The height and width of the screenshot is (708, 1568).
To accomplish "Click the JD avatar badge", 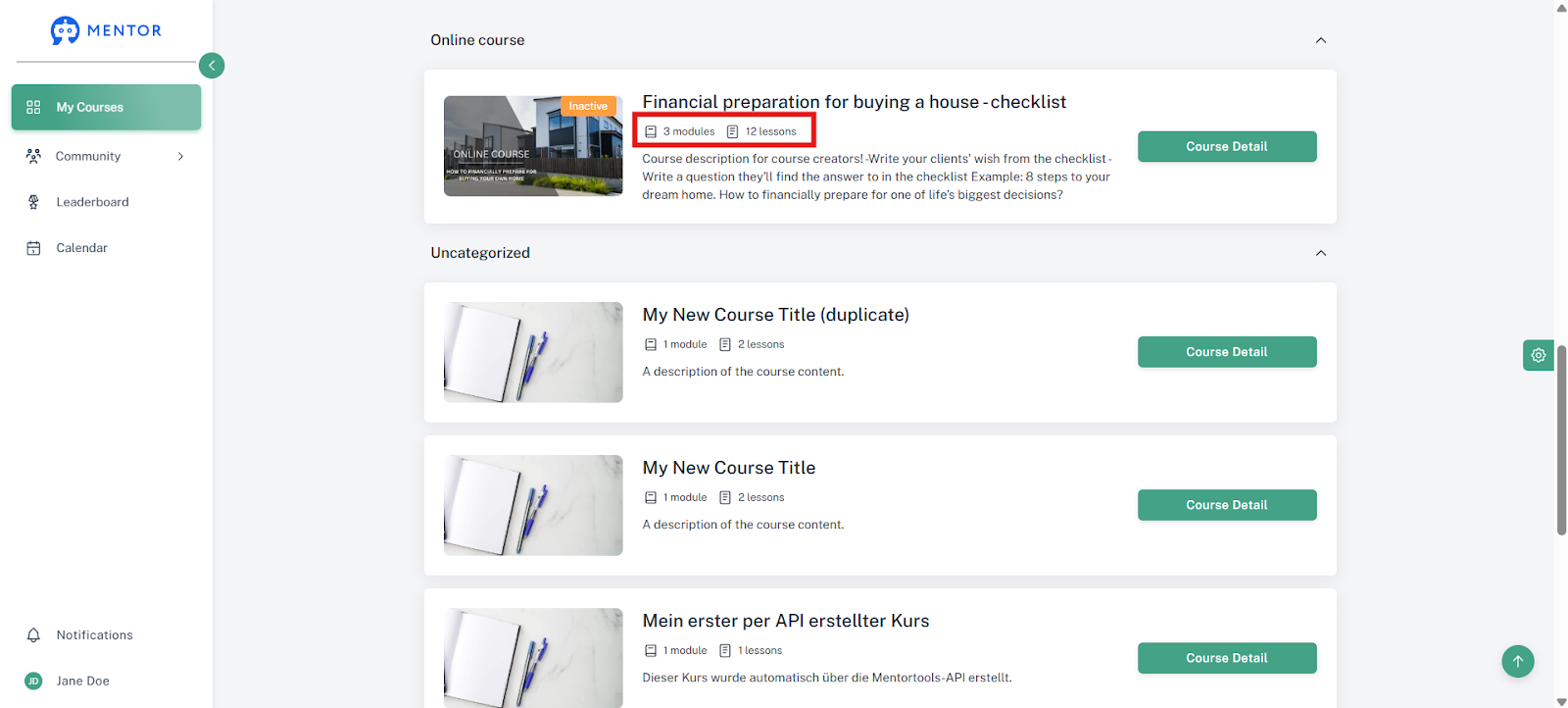I will [x=33, y=681].
